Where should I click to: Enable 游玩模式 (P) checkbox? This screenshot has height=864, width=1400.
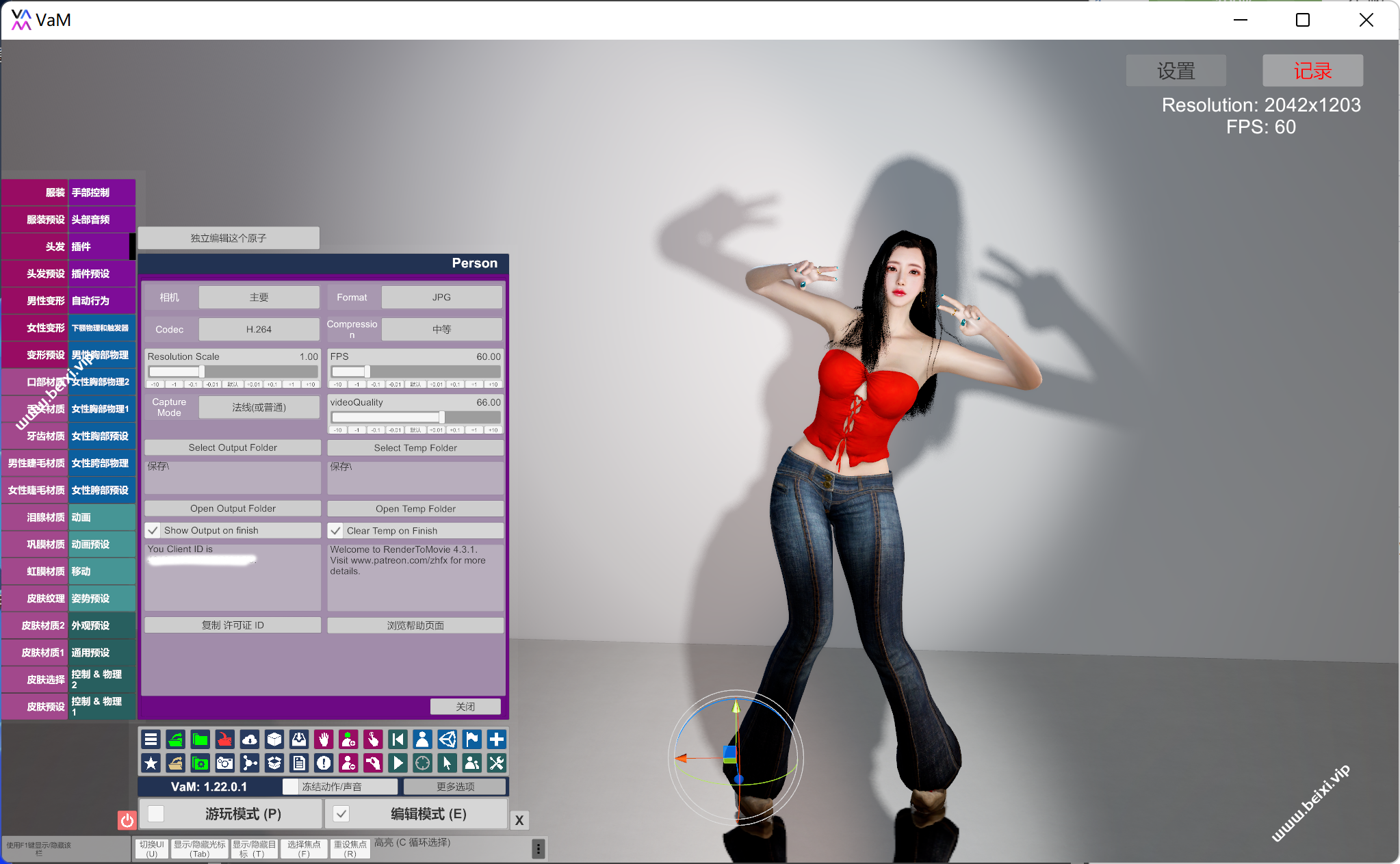(156, 813)
